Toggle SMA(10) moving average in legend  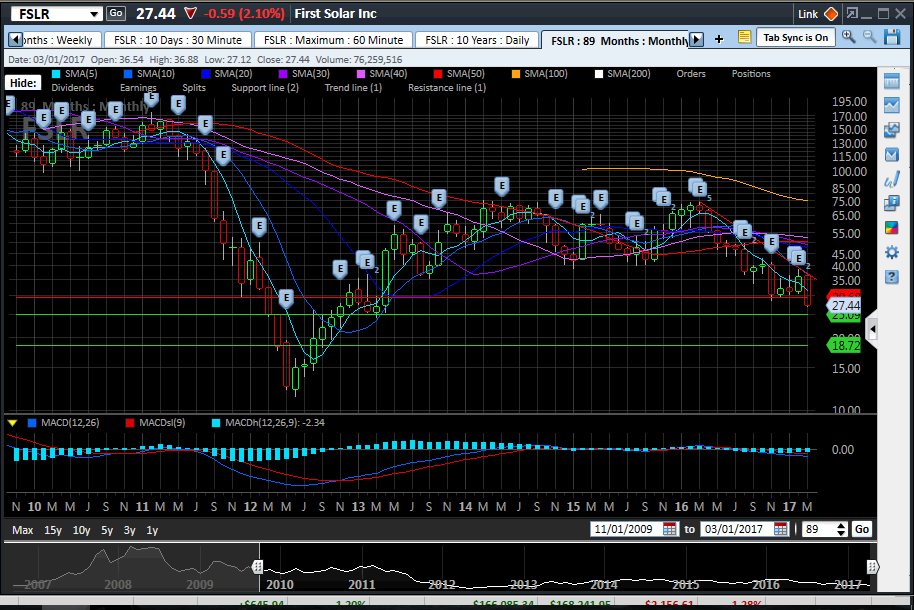coord(149,73)
